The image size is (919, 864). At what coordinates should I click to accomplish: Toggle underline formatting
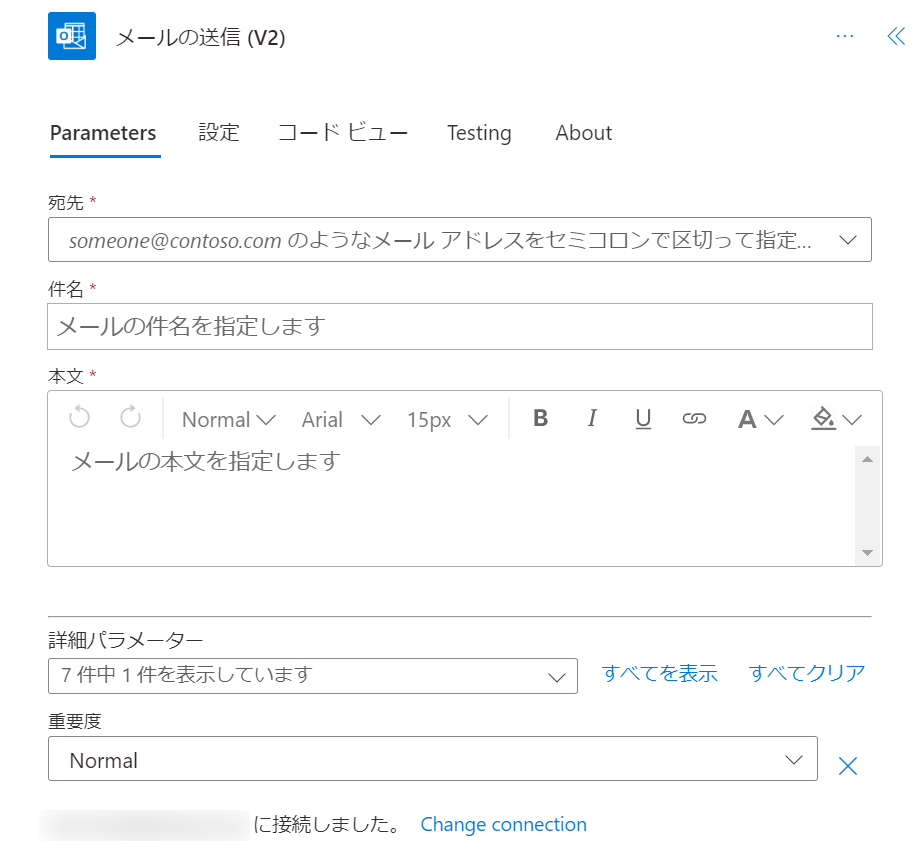643,418
